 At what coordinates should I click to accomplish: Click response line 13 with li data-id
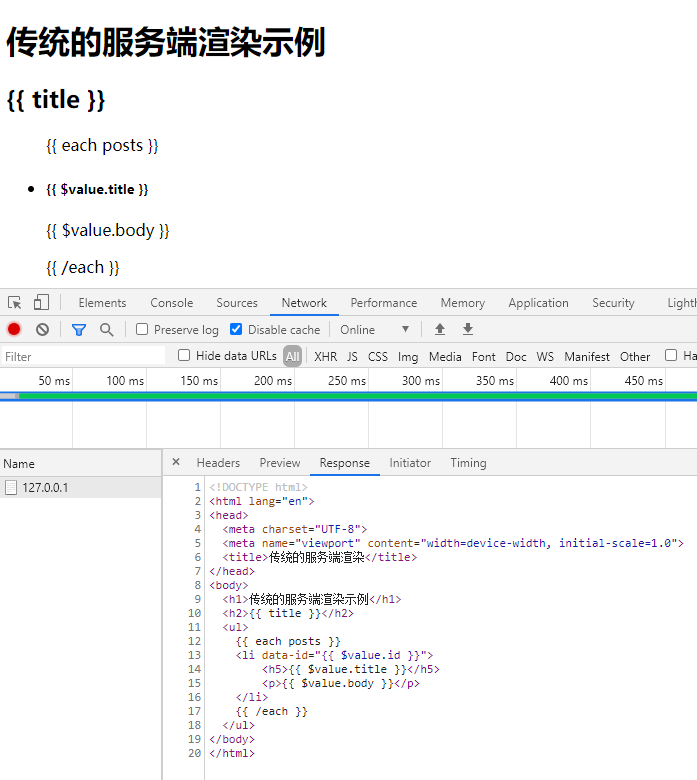tap(334, 655)
